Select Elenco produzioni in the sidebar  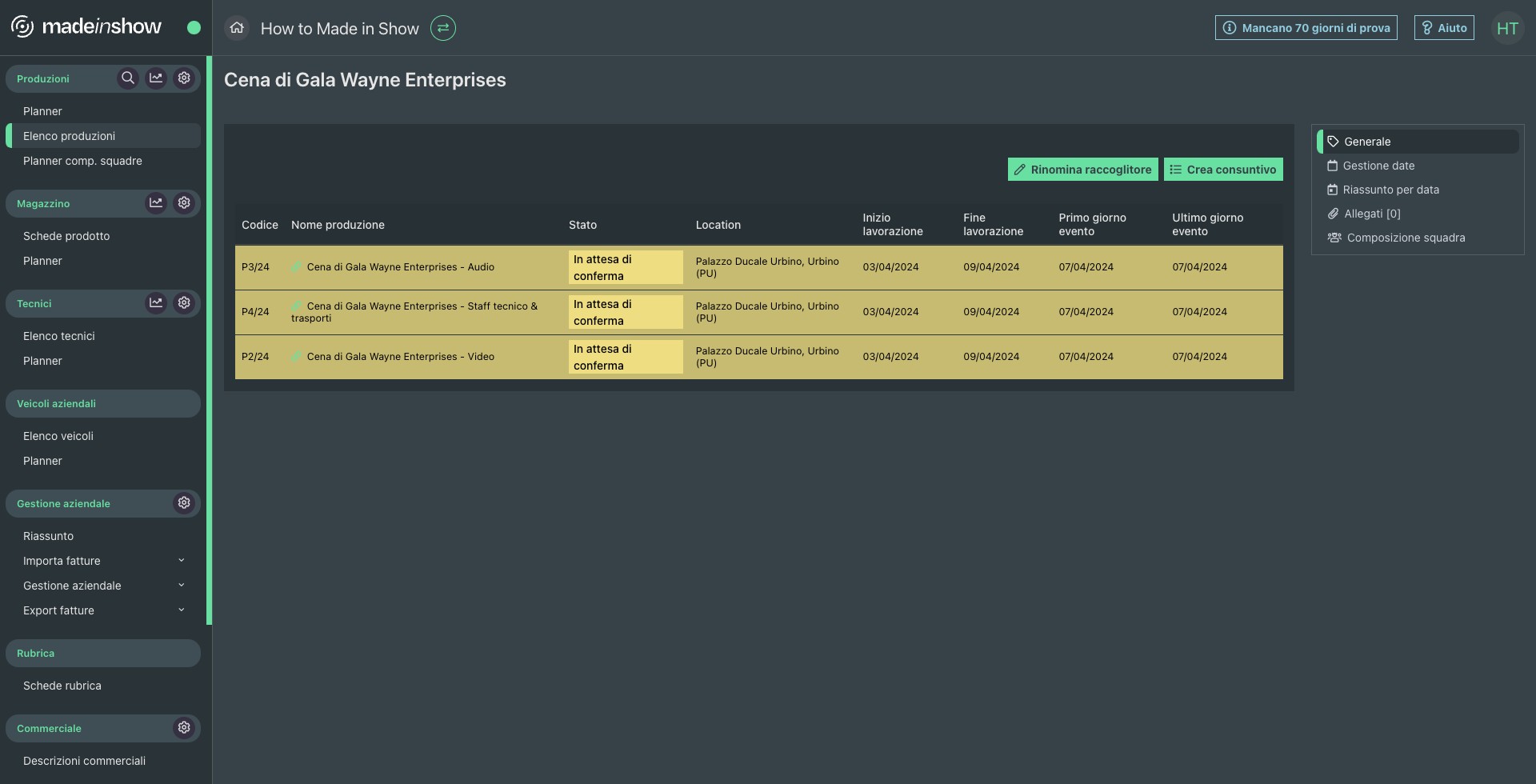click(103, 136)
